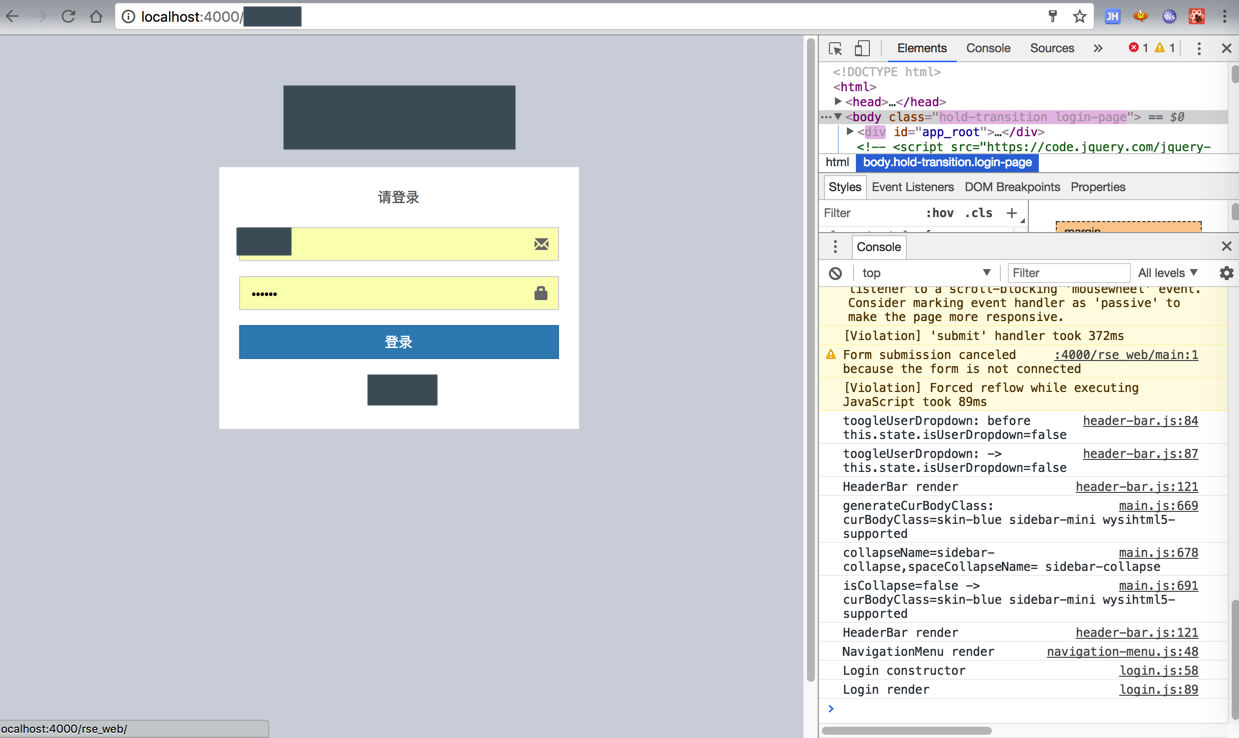Image resolution: width=1239 pixels, height=738 pixels.
Task: Switch to the Sources tab
Action: (x=1052, y=48)
